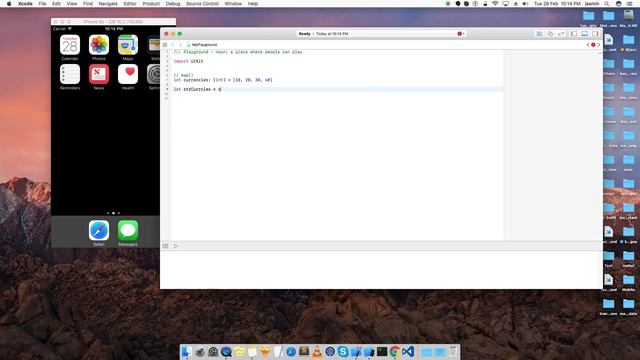
Task: Open the Window menu
Action: (233, 4)
